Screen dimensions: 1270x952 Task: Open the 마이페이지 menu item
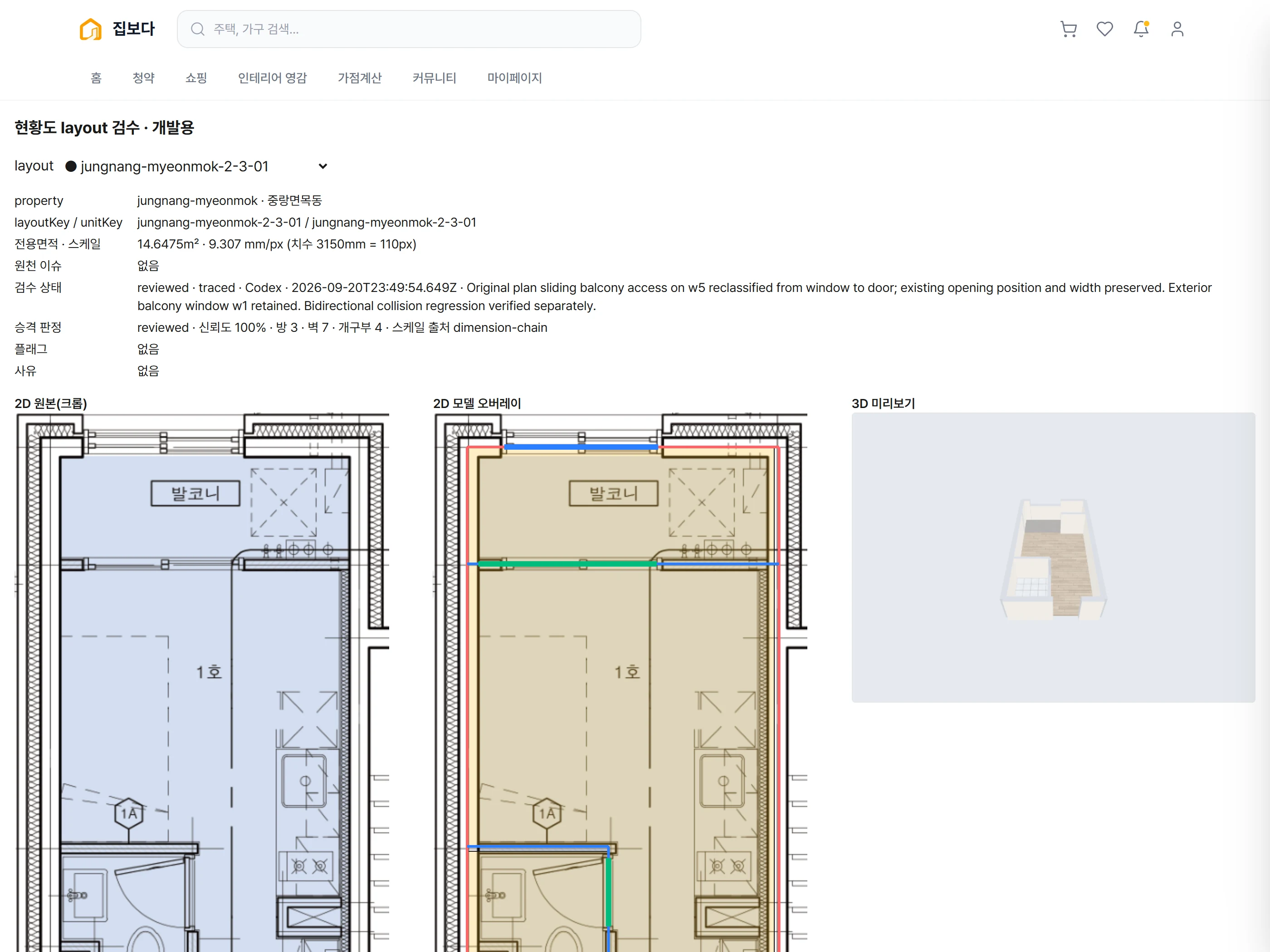tap(514, 78)
